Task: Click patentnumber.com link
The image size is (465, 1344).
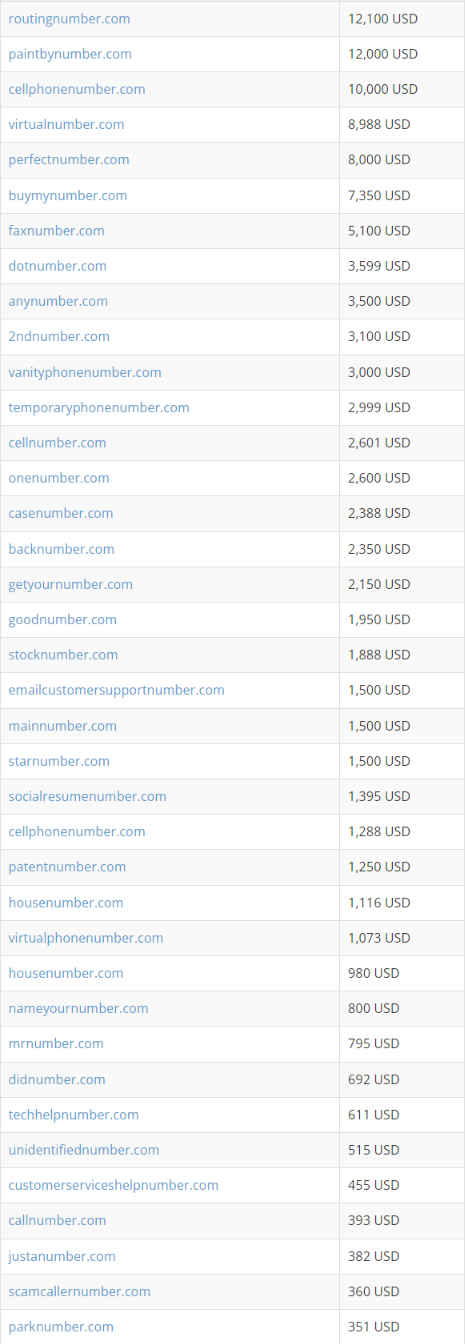Action: [x=67, y=867]
